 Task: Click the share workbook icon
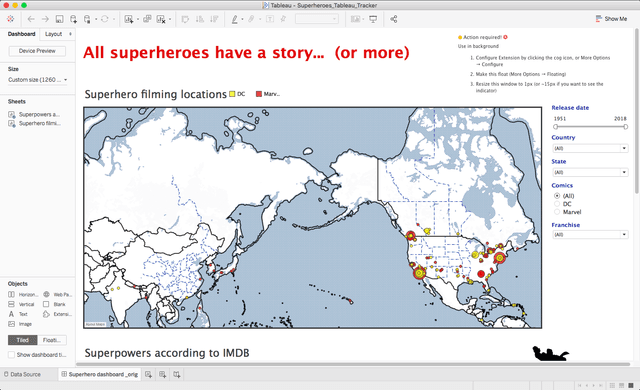(393, 19)
